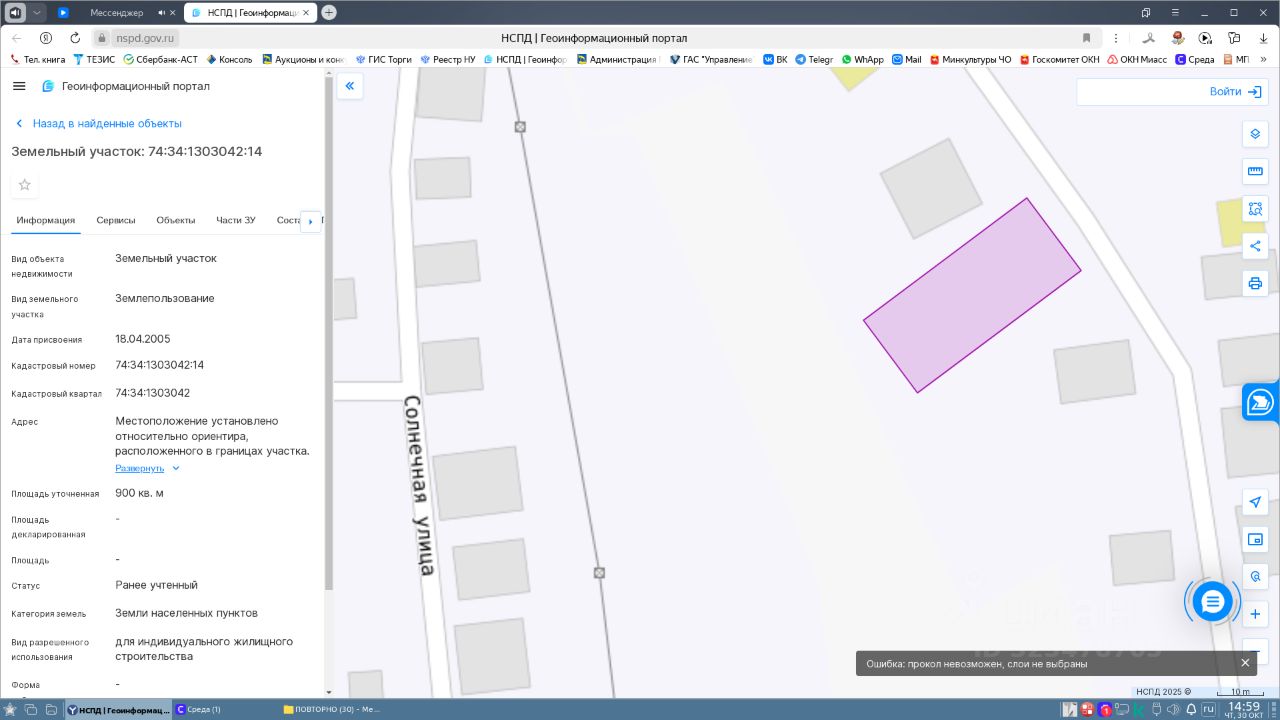Print the map with printer icon
1280x720 pixels.
(1255, 283)
